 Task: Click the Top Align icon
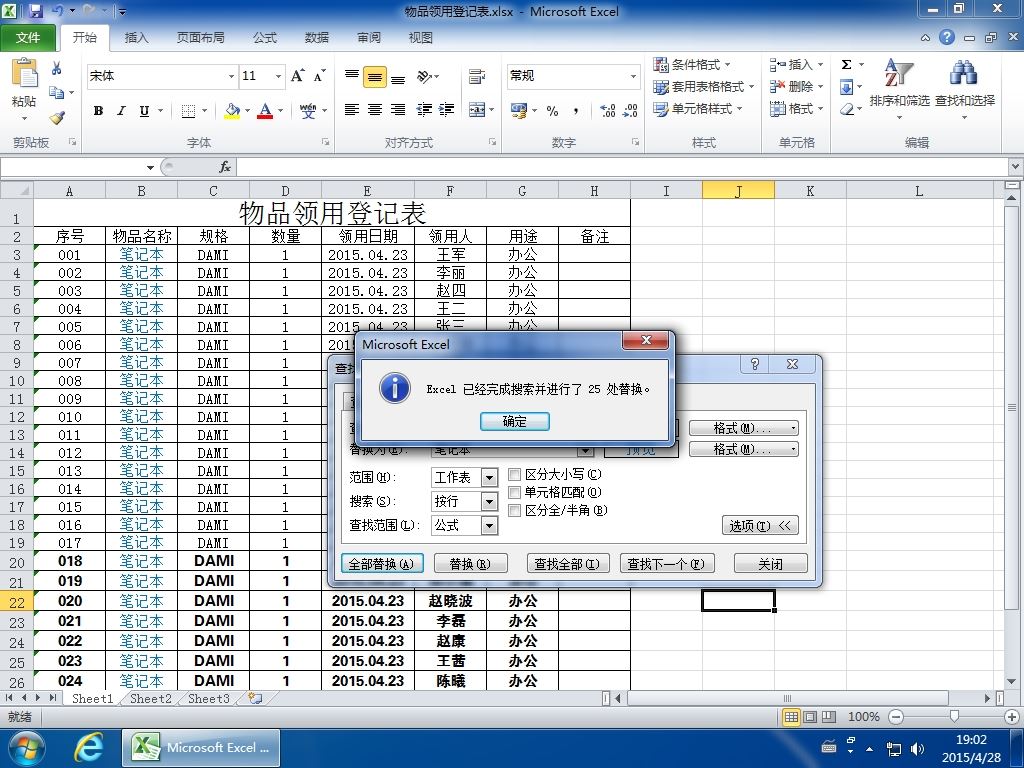click(351, 76)
